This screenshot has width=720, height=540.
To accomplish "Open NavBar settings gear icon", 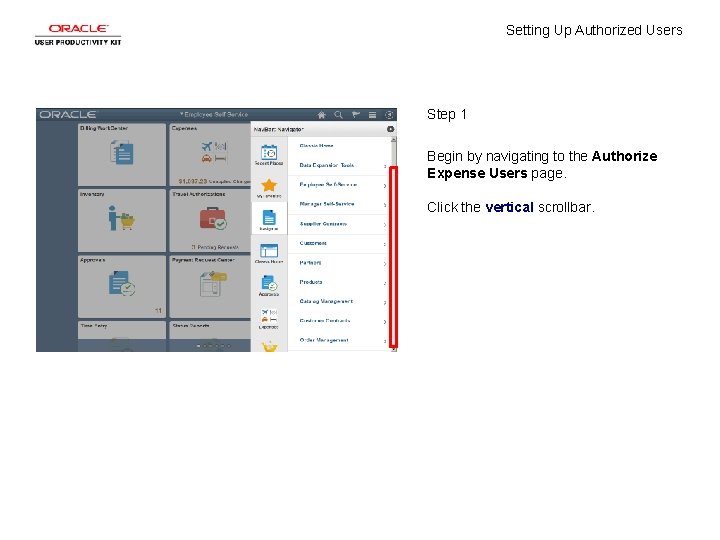I will point(390,129).
